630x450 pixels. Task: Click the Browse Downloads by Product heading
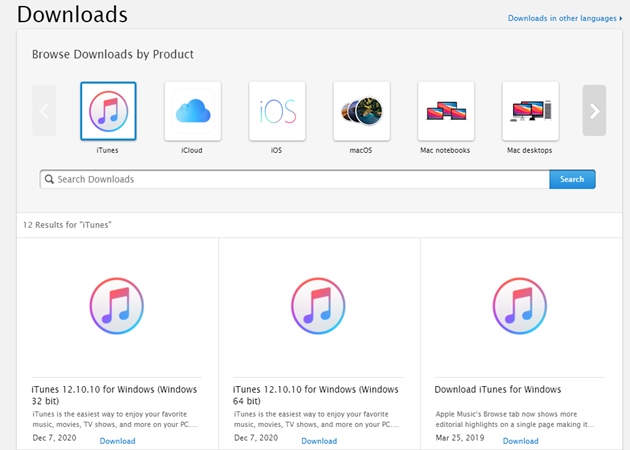click(113, 54)
